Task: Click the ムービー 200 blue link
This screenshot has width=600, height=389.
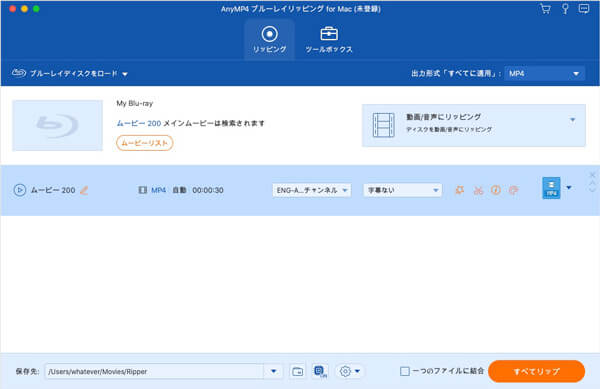Action: point(139,123)
